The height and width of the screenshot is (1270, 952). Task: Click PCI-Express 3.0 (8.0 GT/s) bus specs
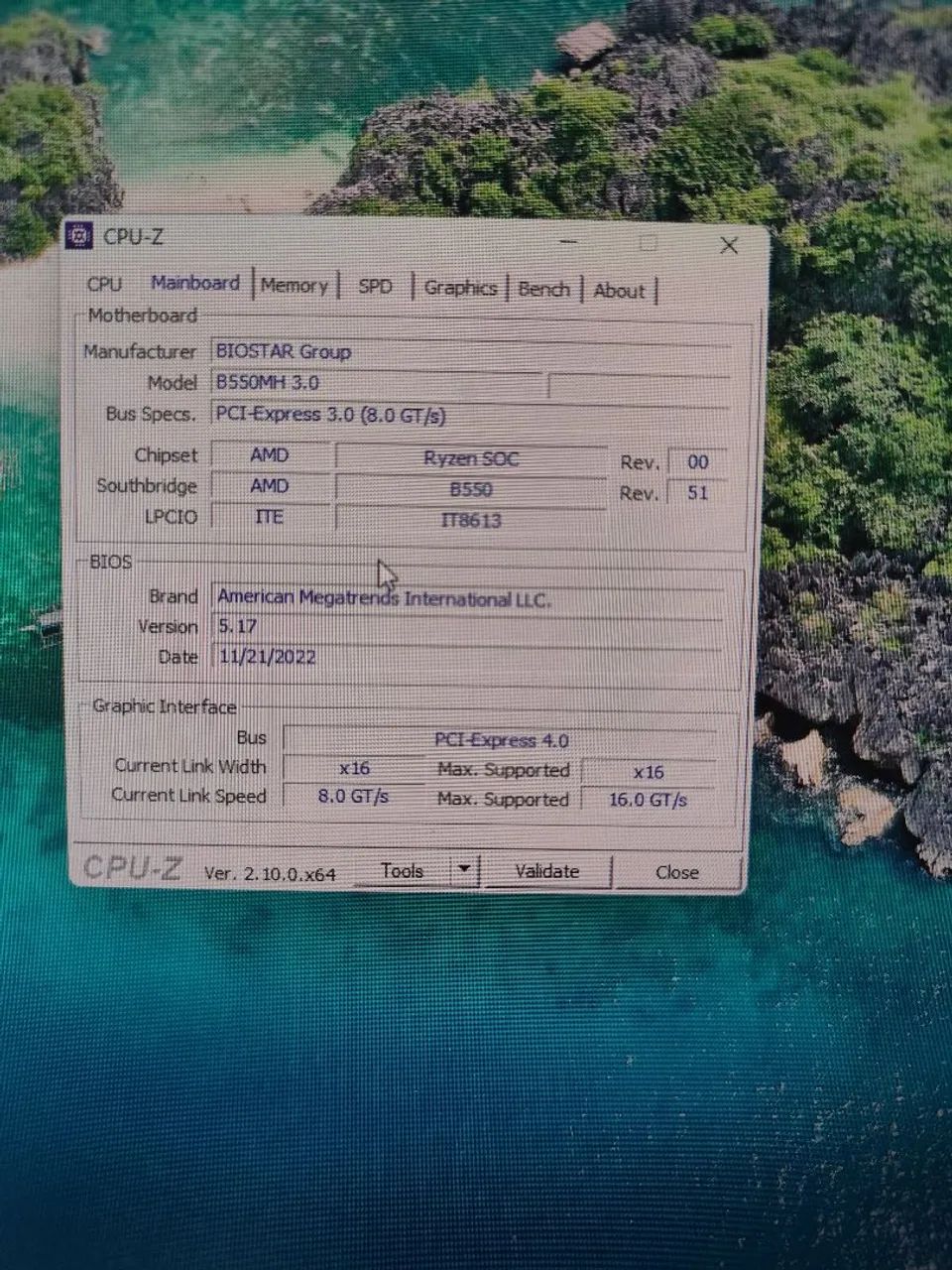coord(472,415)
